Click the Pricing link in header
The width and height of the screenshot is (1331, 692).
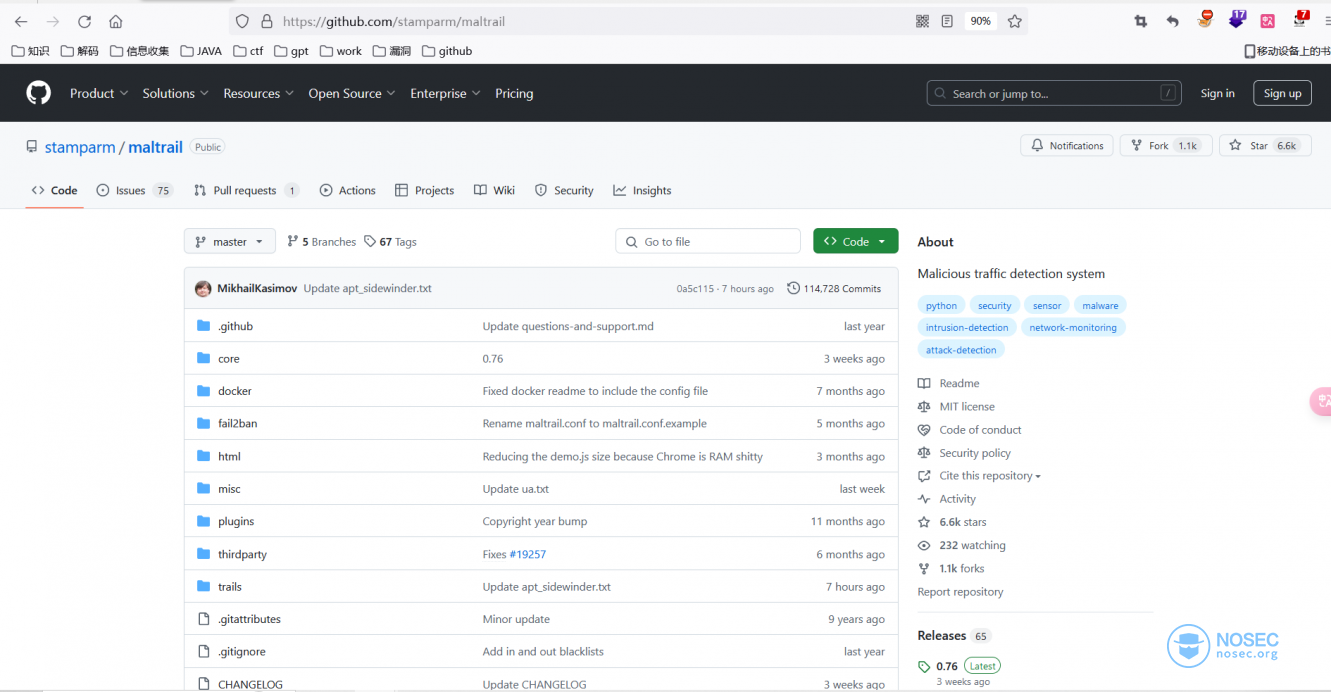(514, 93)
